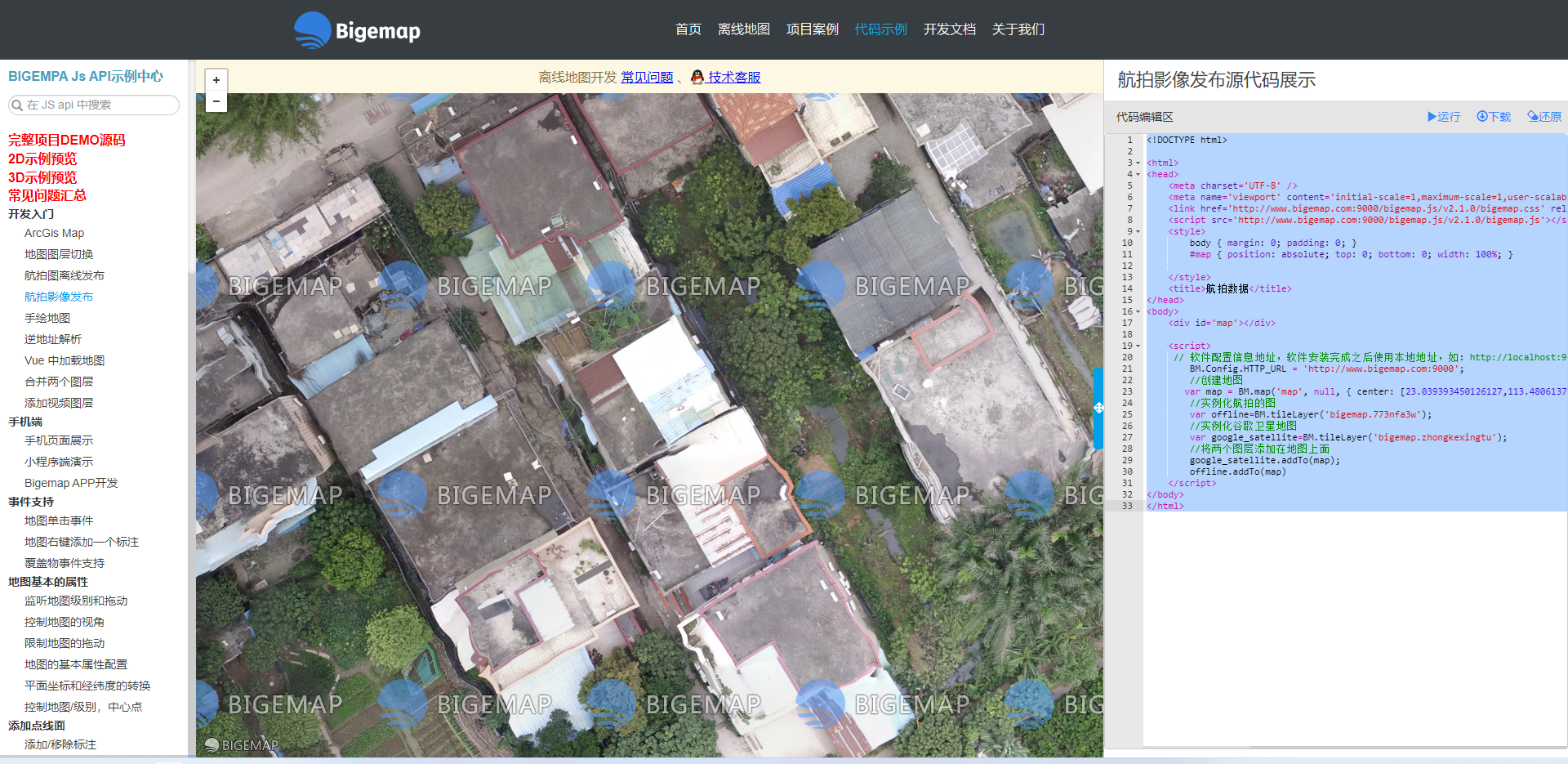
Task: Open the 首页 nav item
Action: tap(688, 29)
